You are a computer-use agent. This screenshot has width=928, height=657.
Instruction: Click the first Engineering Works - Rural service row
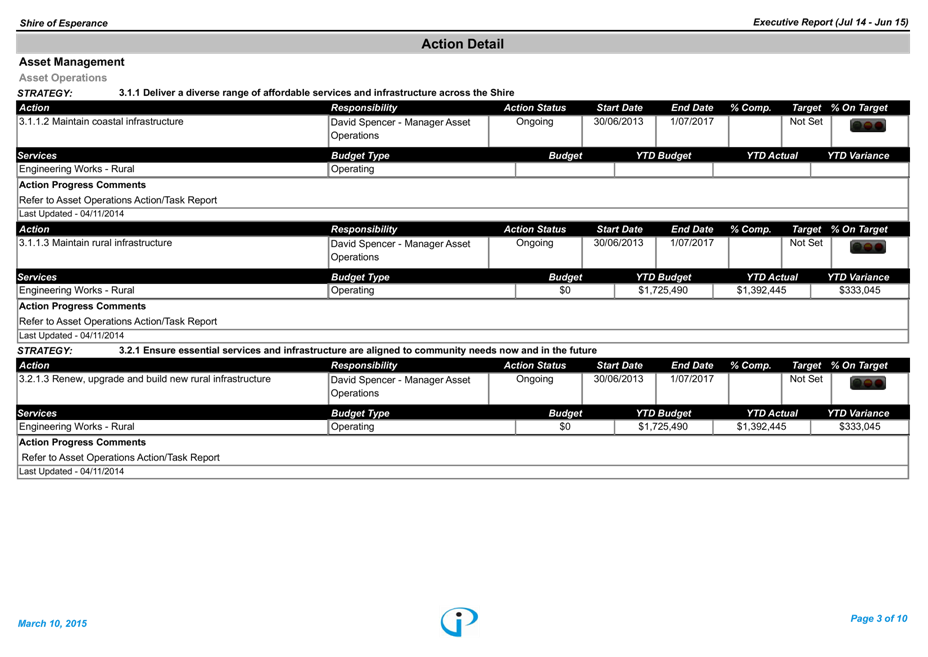click(77, 169)
